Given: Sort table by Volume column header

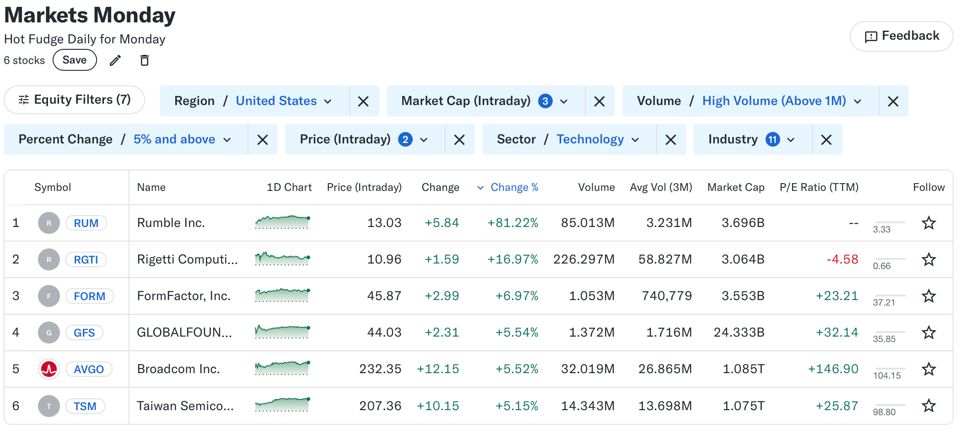Looking at the screenshot, I should click(x=595, y=187).
